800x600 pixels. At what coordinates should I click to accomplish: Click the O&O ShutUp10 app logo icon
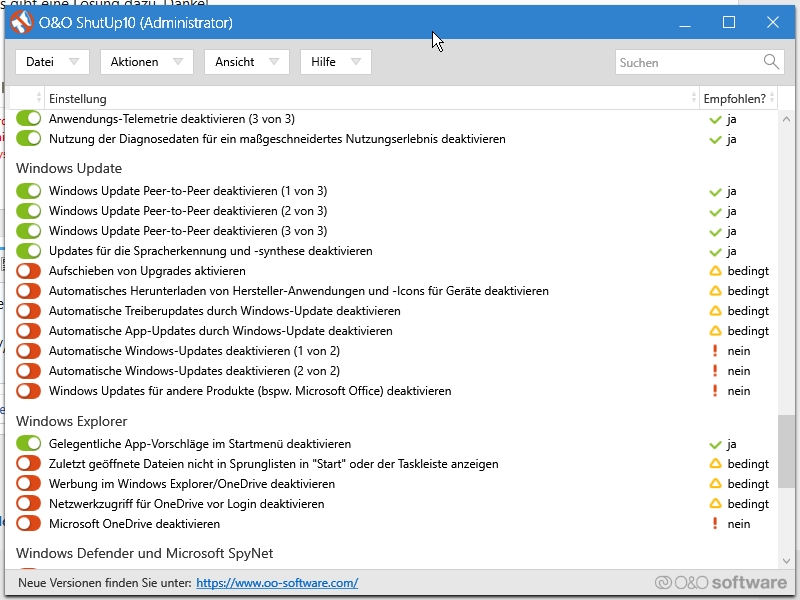pyautogui.click(x=21, y=22)
